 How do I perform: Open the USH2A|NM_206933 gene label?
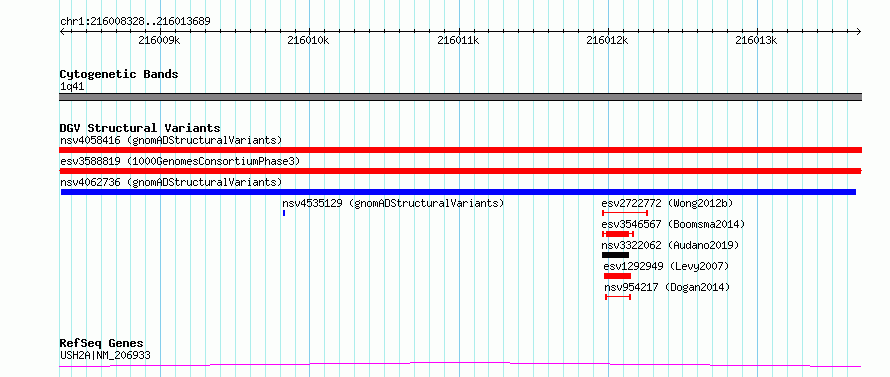pyautogui.click(x=105, y=356)
